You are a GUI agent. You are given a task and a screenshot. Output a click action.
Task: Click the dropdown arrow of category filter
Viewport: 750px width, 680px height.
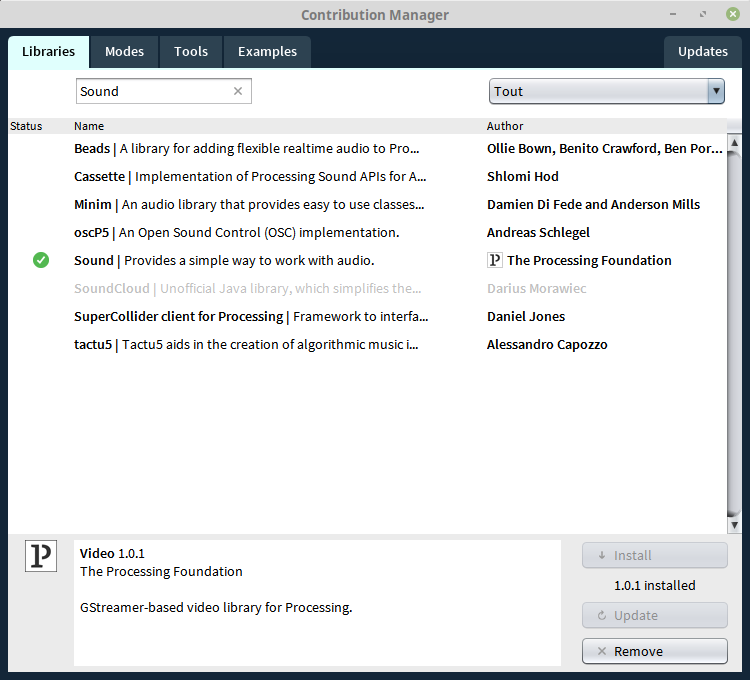[715, 91]
